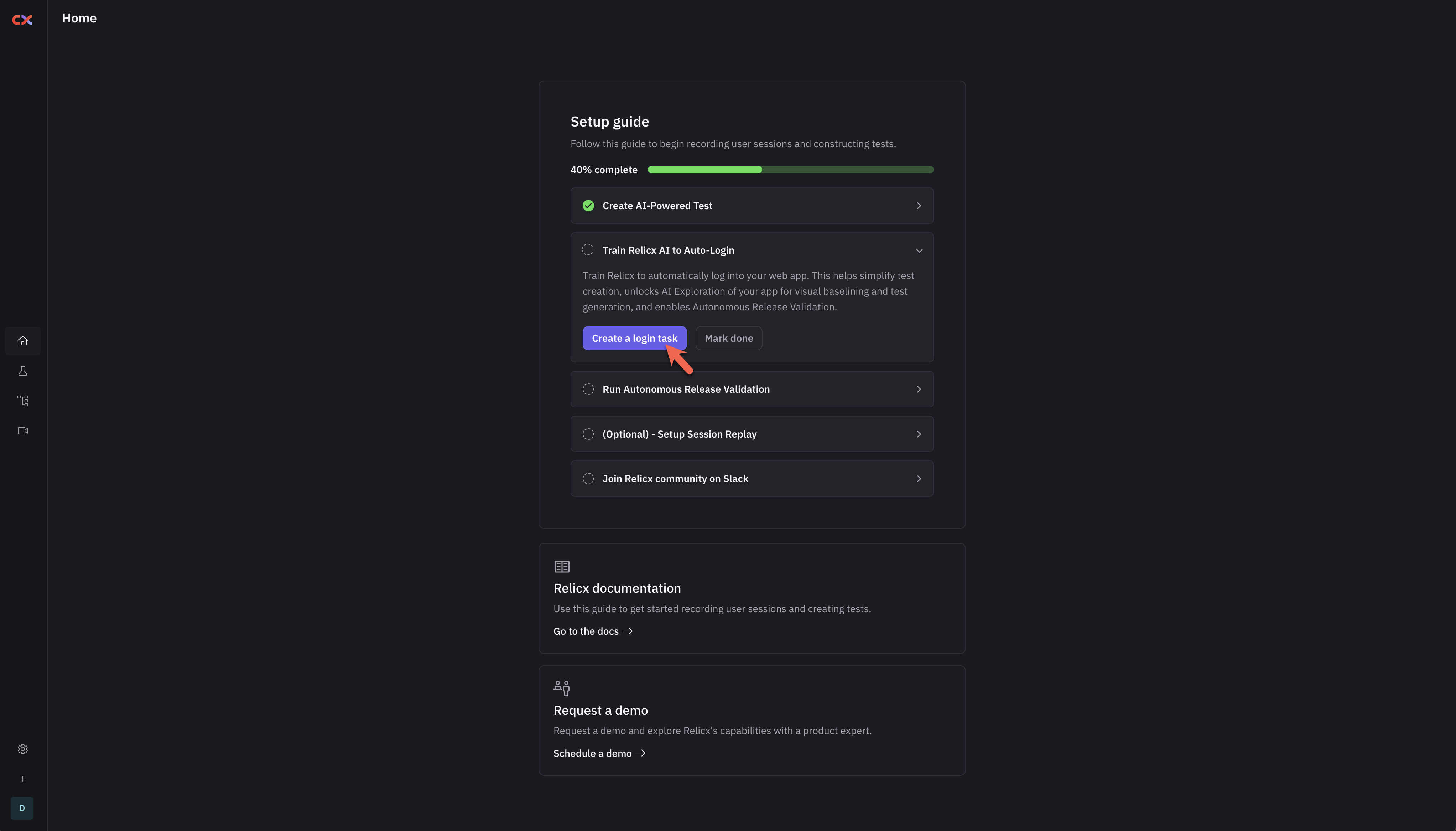1456x831 pixels.
Task: Expand Setup Session Replay chevron
Action: click(919, 434)
